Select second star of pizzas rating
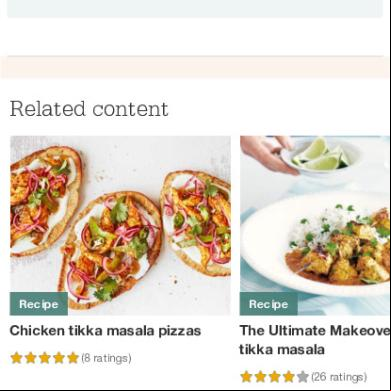Image resolution: width=391 pixels, height=391 pixels. [30, 358]
